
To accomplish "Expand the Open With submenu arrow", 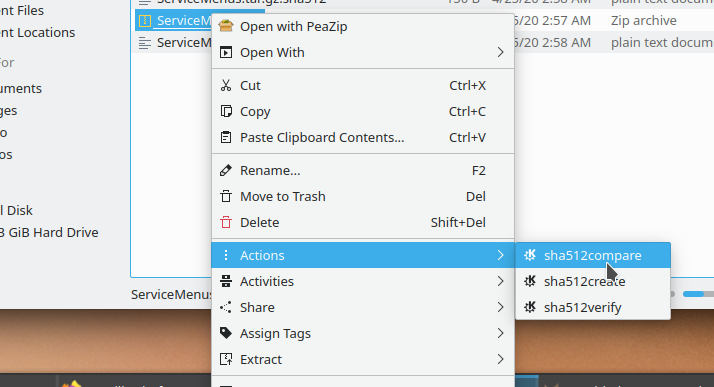I will click(500, 52).
